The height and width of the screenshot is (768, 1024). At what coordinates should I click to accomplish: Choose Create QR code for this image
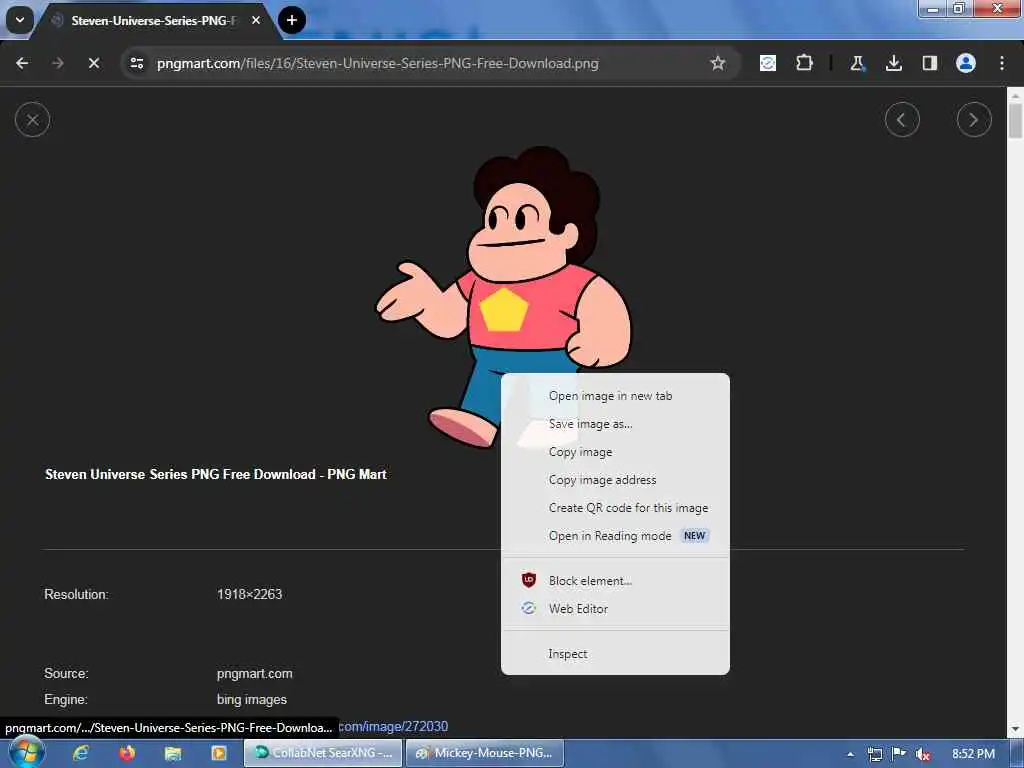(615, 508)
